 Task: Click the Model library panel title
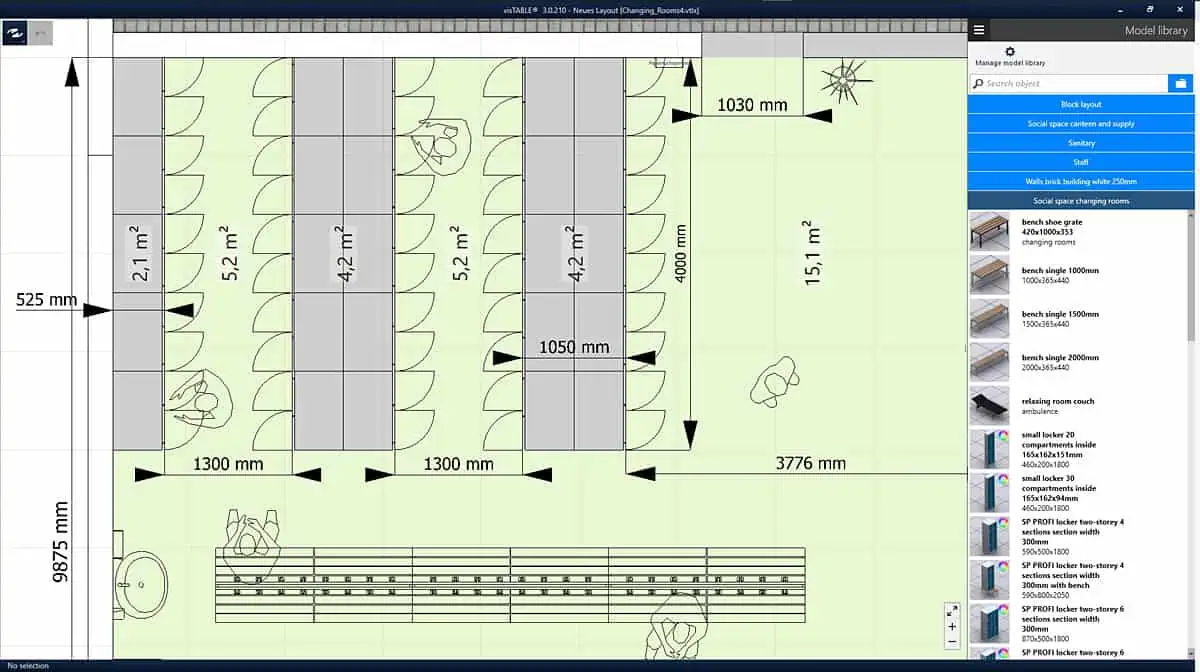(x=1156, y=31)
